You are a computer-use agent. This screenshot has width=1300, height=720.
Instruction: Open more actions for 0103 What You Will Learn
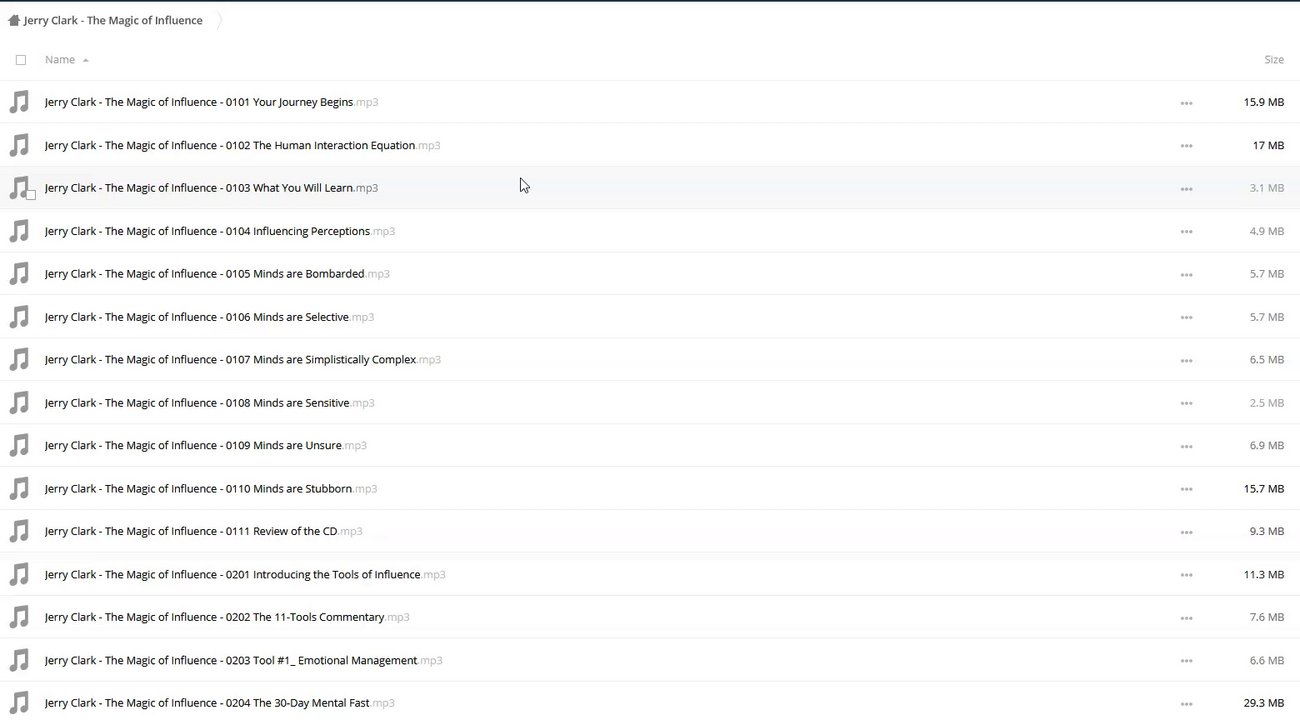click(1186, 189)
